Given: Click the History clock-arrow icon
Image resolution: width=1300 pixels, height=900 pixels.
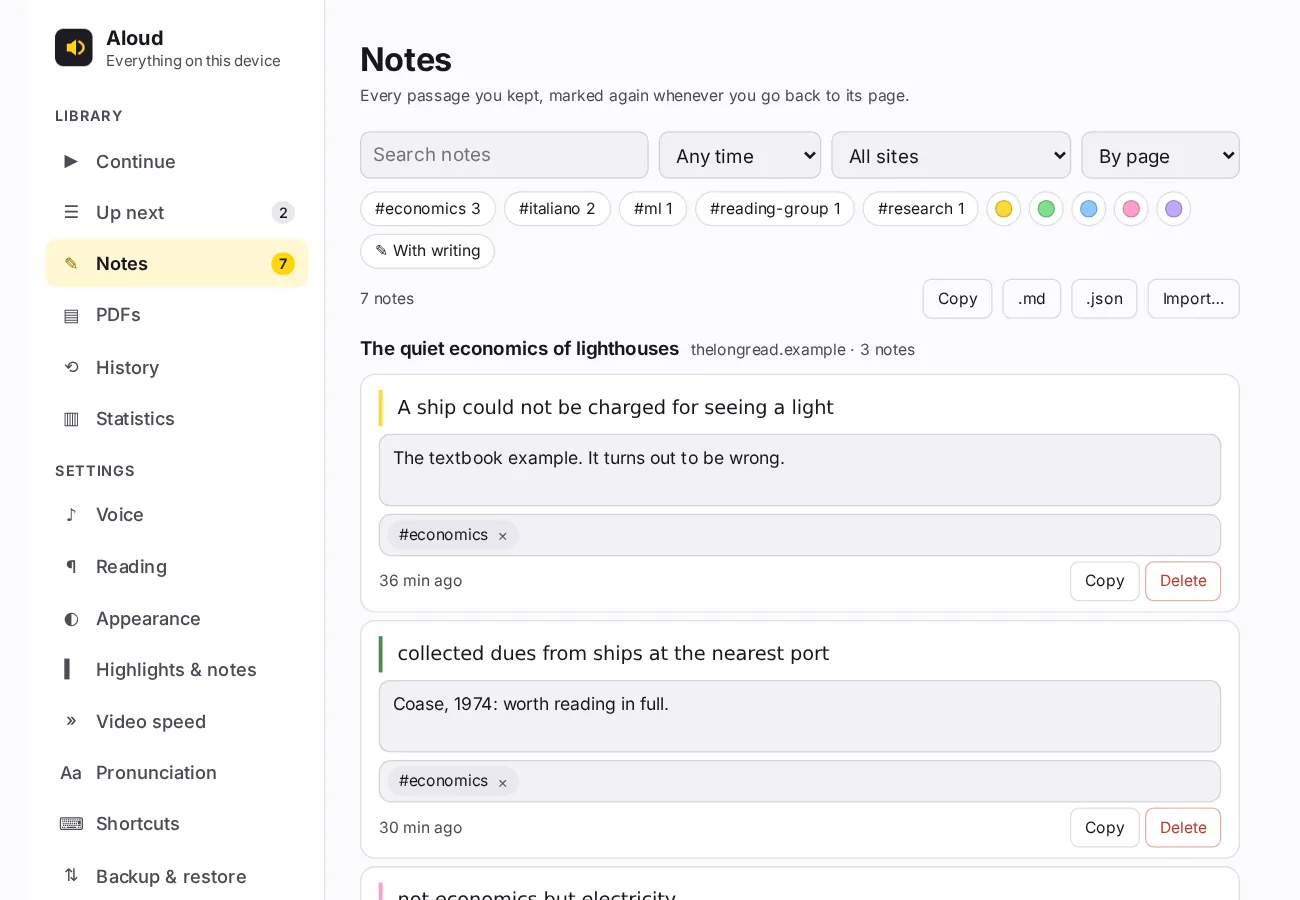Looking at the screenshot, I should (71, 367).
